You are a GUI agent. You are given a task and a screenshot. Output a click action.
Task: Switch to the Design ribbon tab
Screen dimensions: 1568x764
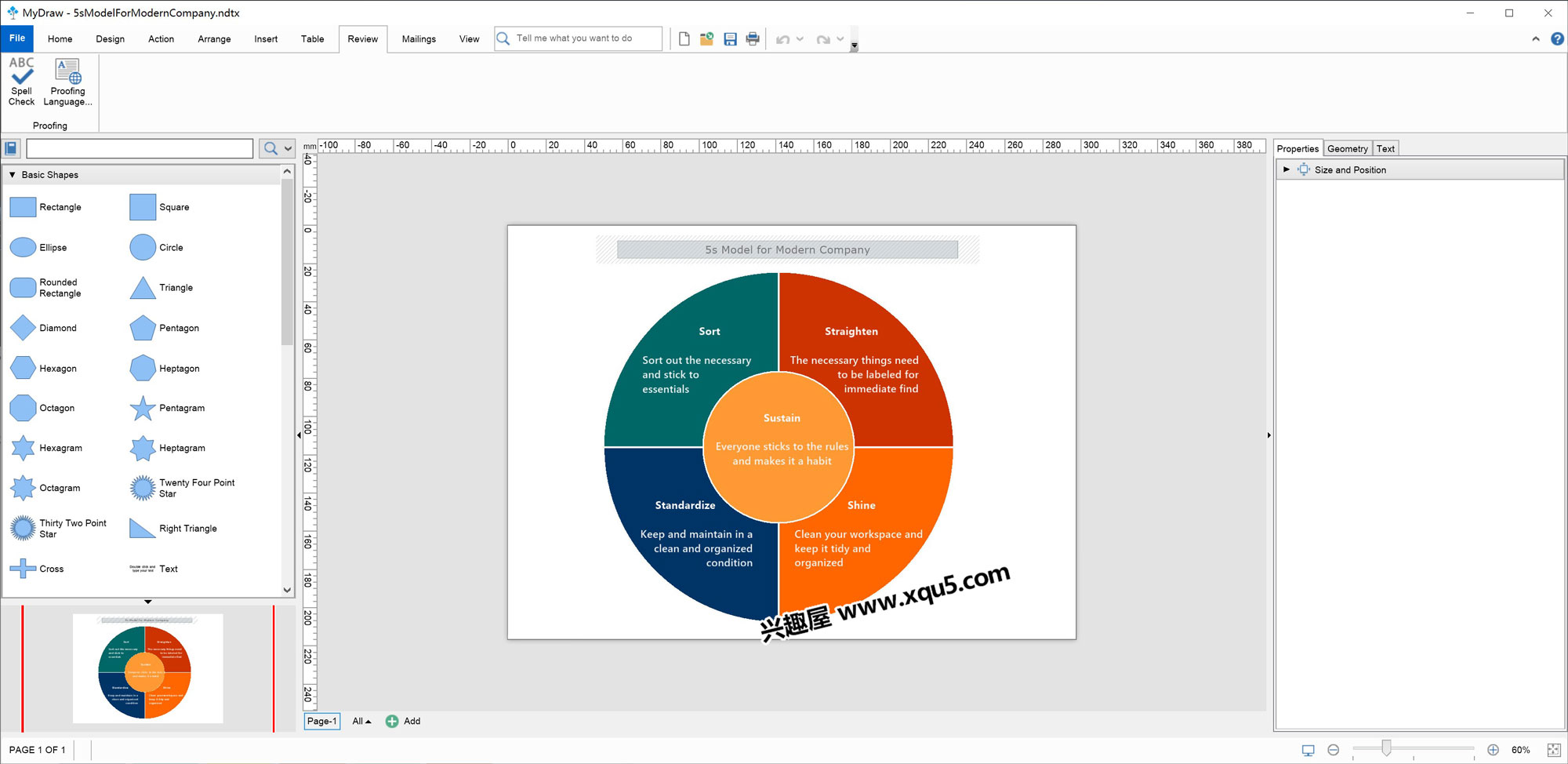tap(110, 38)
